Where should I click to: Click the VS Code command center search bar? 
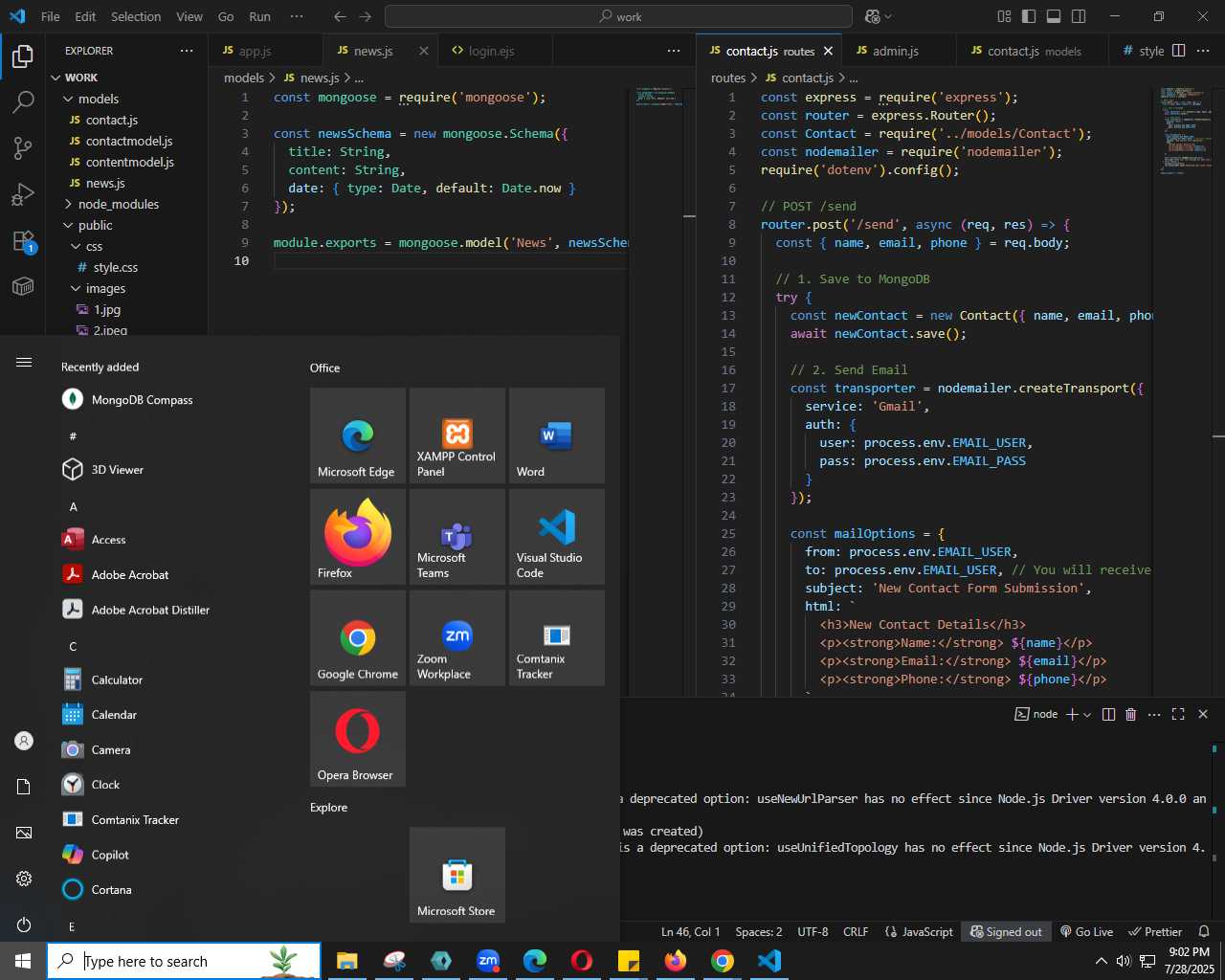pos(618,16)
